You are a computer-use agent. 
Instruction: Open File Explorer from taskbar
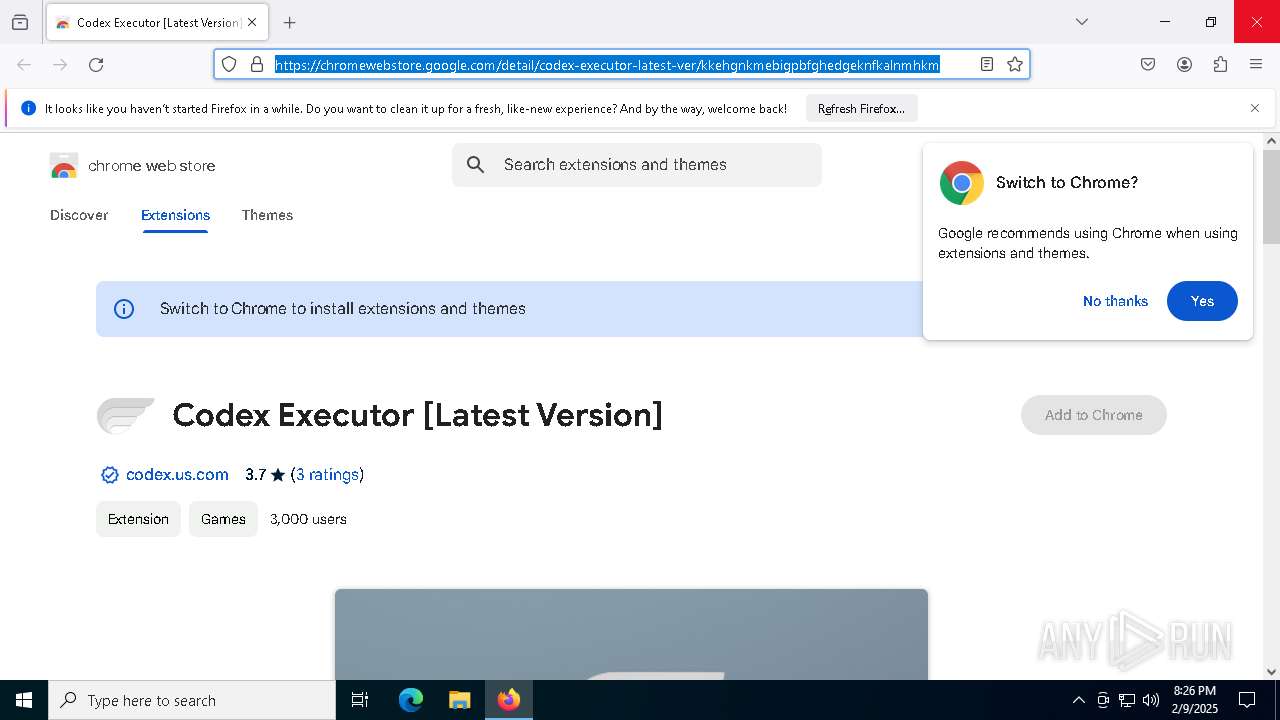coord(459,700)
